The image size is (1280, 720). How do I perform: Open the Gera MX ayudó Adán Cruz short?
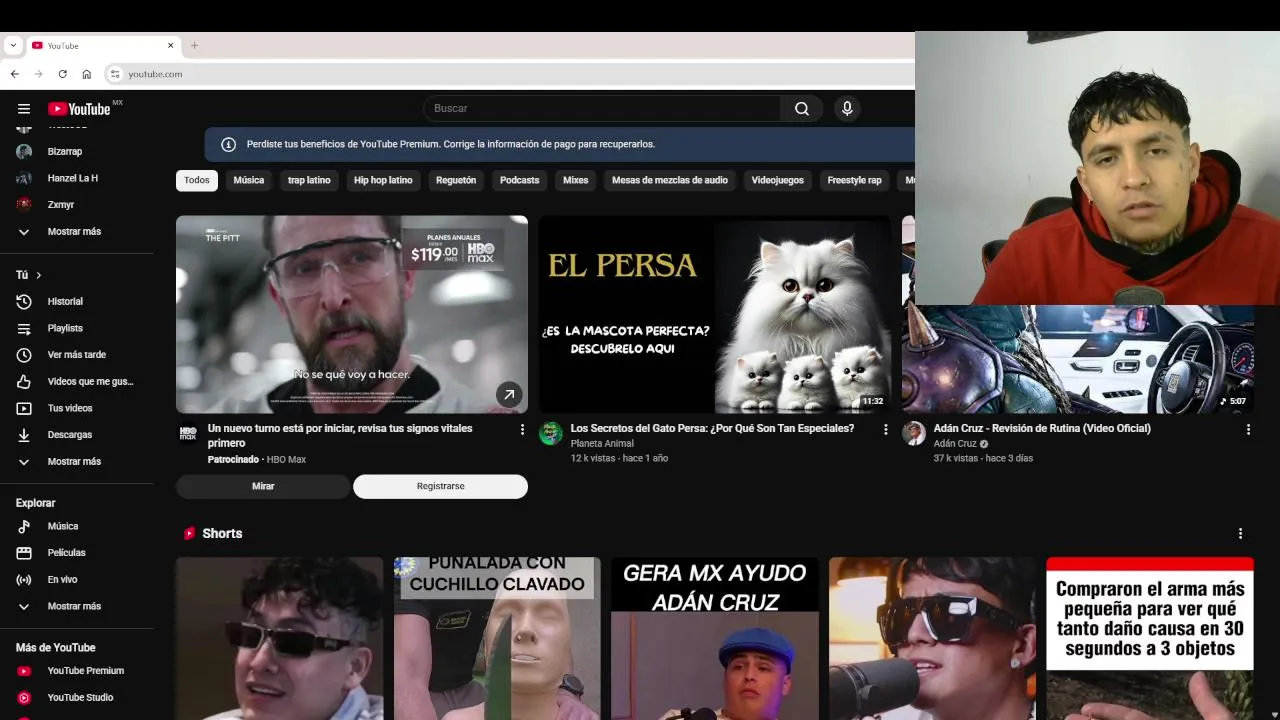tap(715, 638)
